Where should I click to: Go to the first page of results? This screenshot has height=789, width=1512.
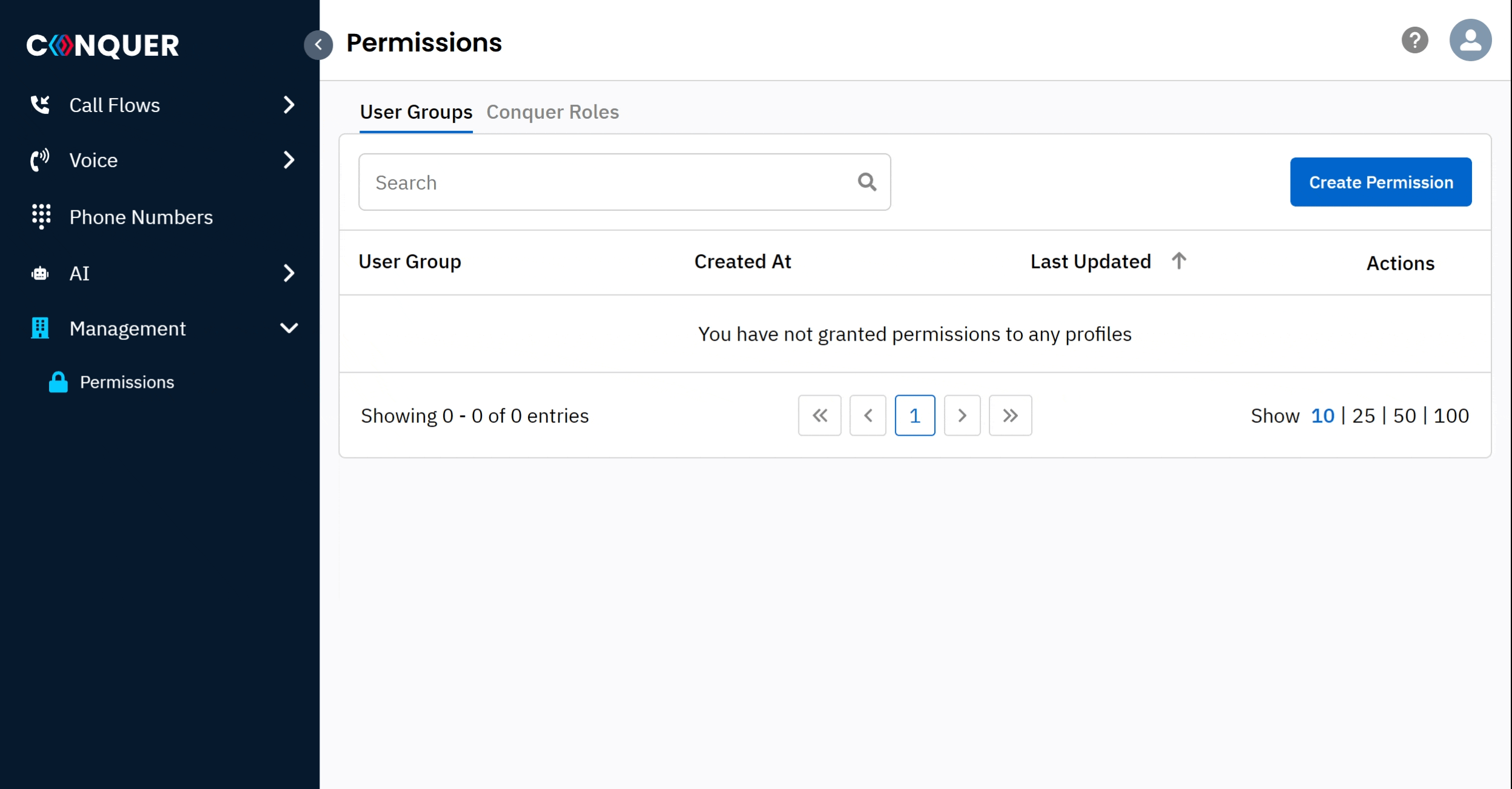tap(820, 415)
